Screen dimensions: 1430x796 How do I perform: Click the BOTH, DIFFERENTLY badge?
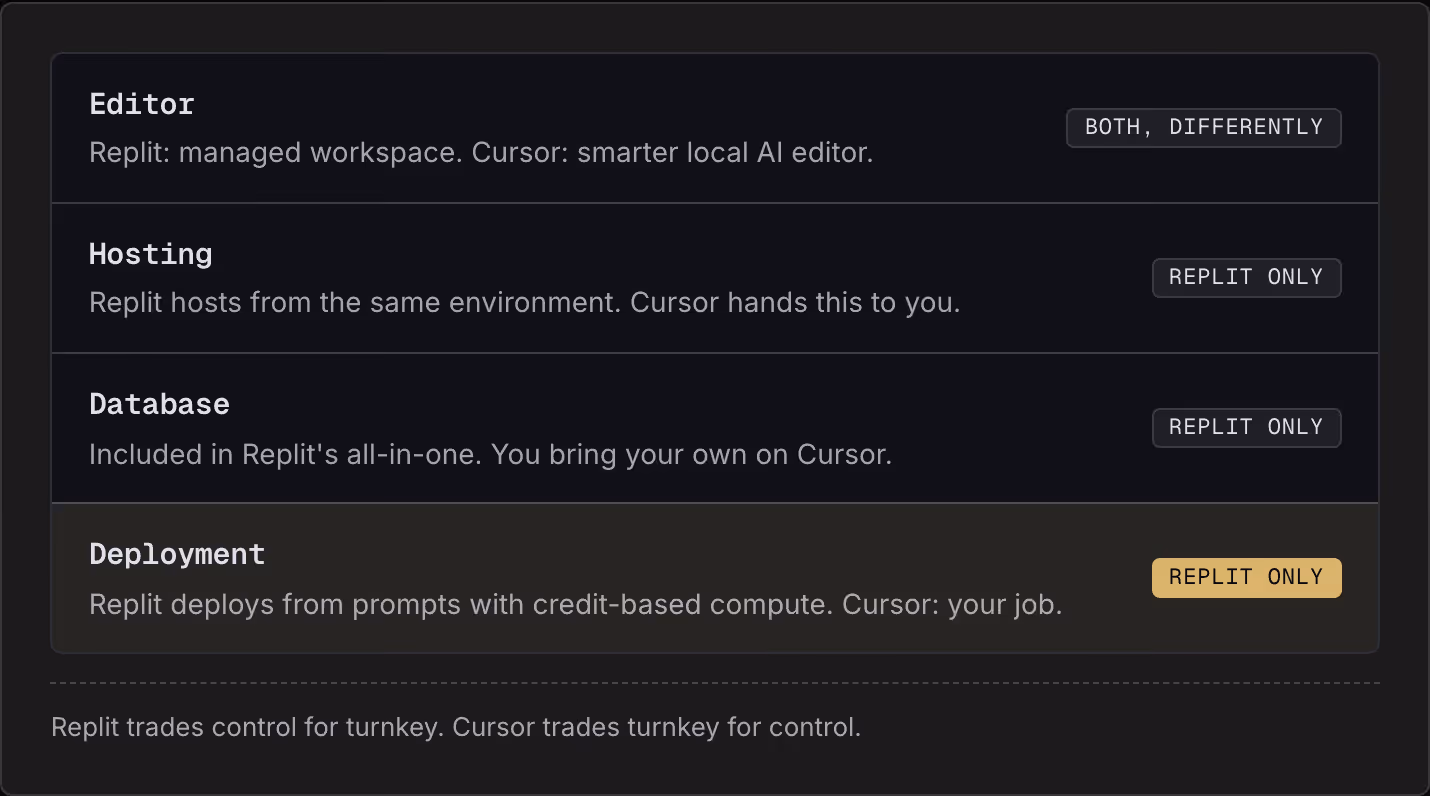click(1204, 128)
